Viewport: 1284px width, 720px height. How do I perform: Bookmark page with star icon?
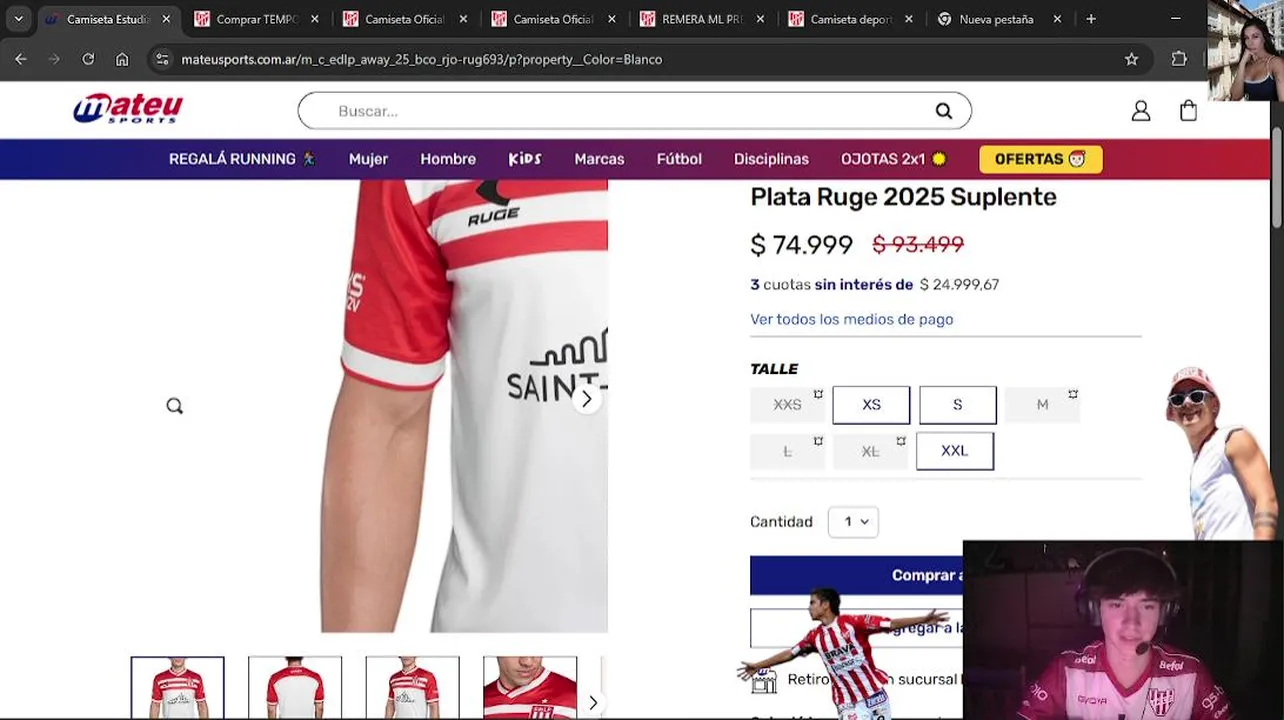pos(1131,59)
